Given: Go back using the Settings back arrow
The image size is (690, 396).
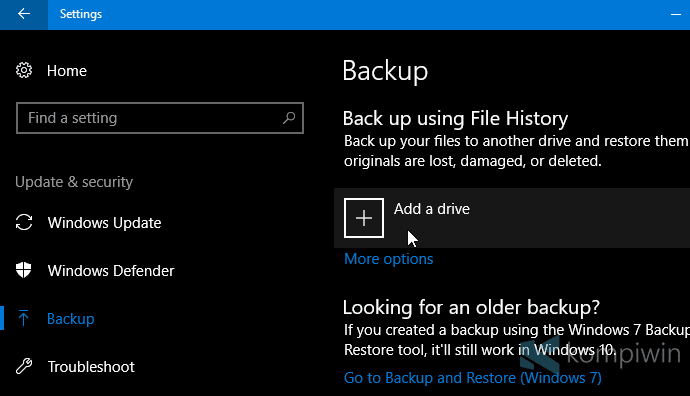Looking at the screenshot, I should pyautogui.click(x=24, y=14).
